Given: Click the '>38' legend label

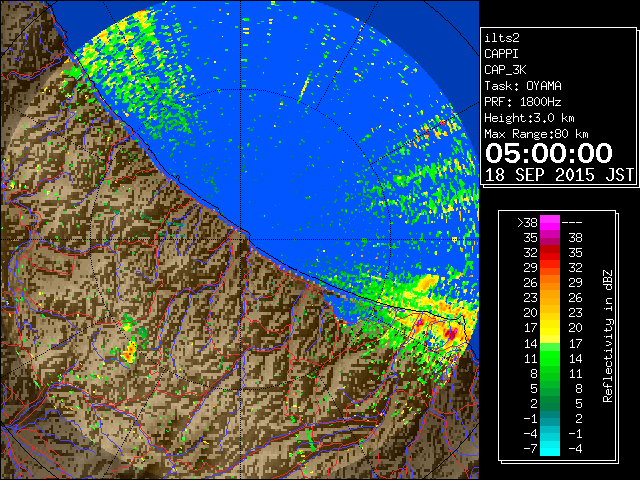Looking at the screenshot, I should (527, 223).
